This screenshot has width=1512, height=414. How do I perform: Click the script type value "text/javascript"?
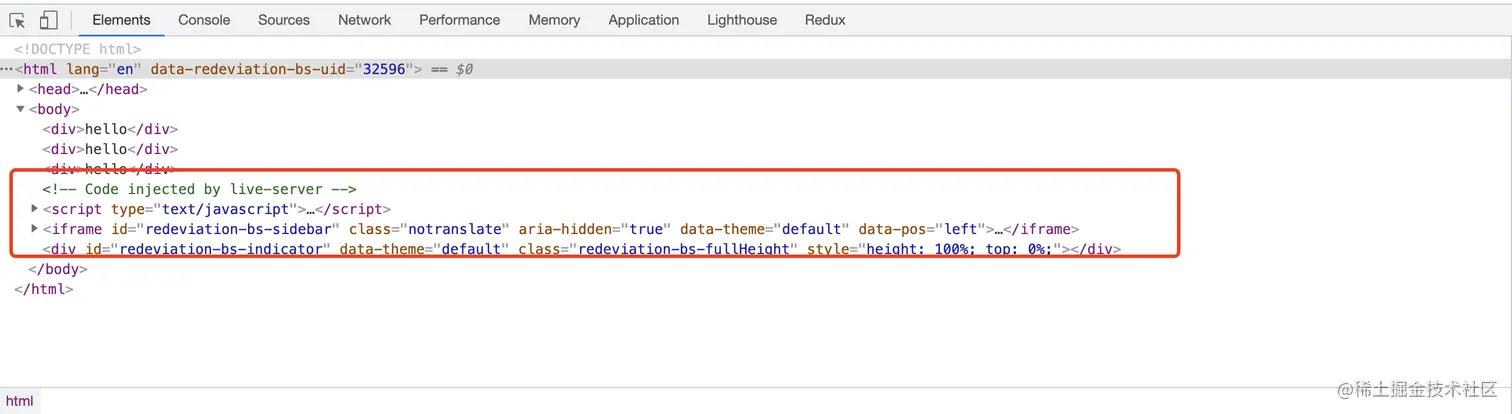223,209
